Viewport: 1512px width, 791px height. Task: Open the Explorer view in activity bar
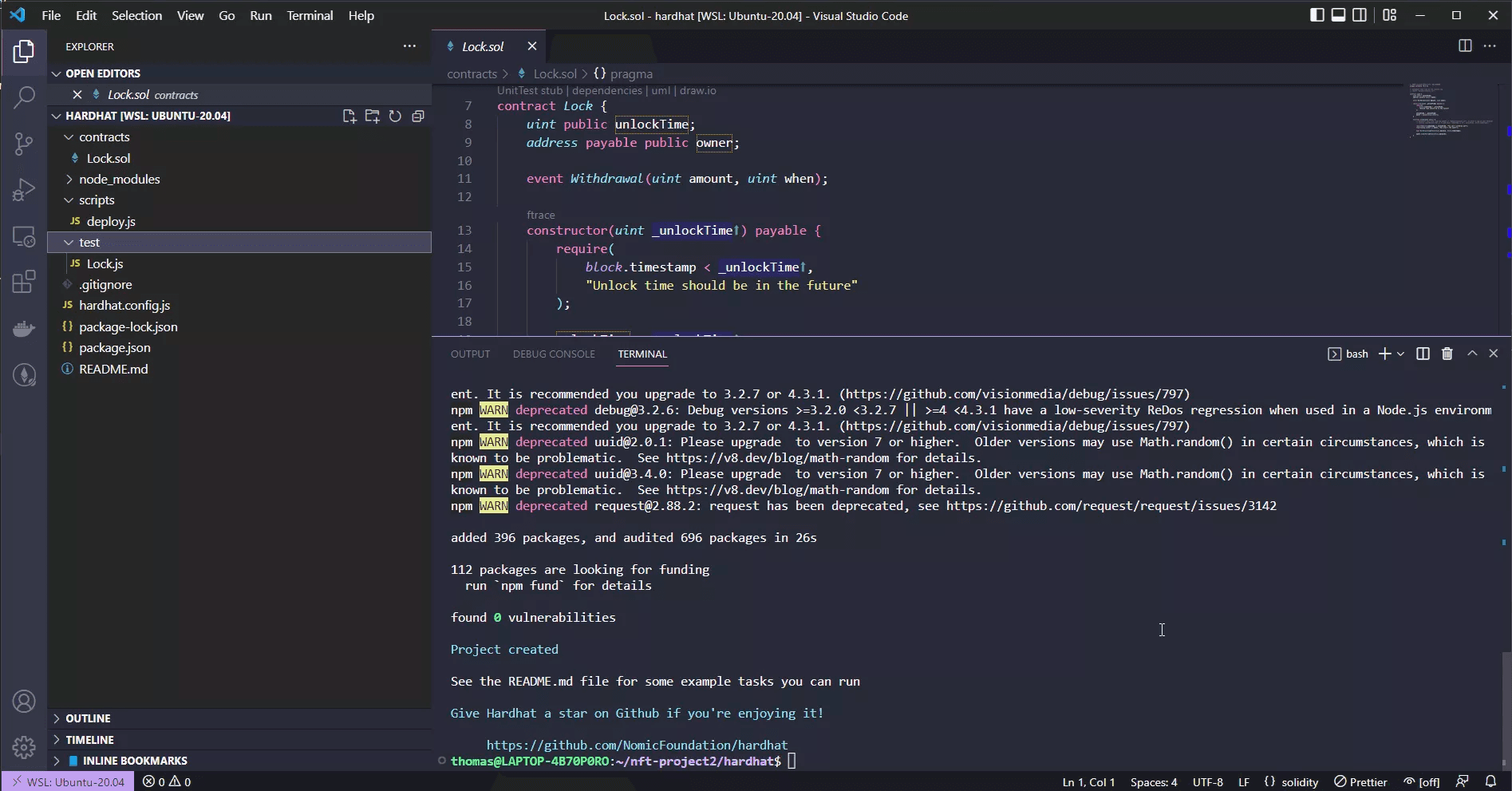(24, 52)
